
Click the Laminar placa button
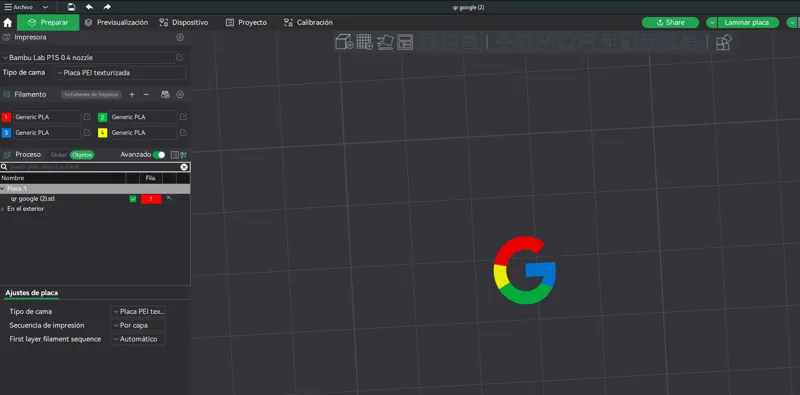(748, 22)
